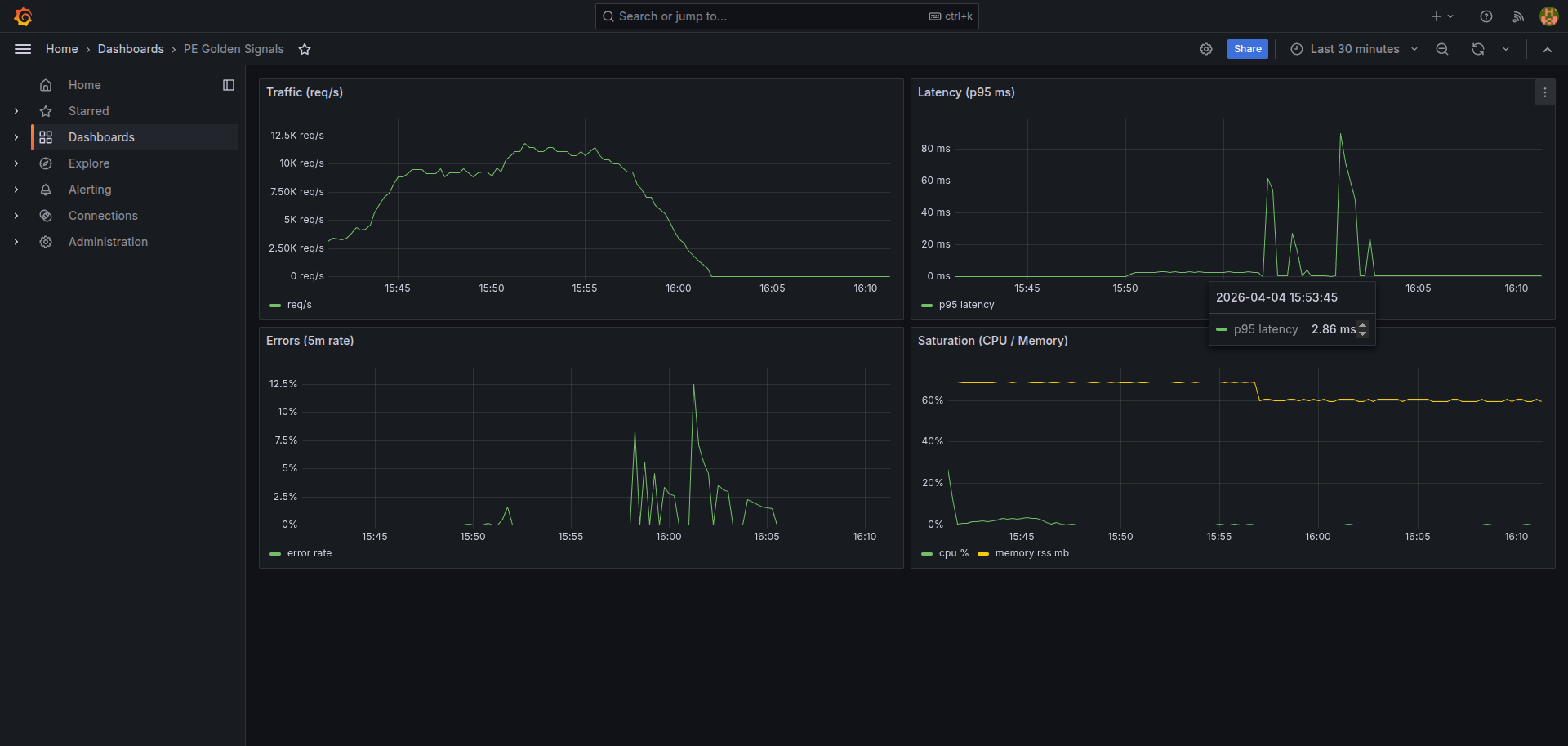This screenshot has width=1568, height=746.
Task: Focus the Search or jump to field
Action: pyautogui.click(x=786, y=16)
